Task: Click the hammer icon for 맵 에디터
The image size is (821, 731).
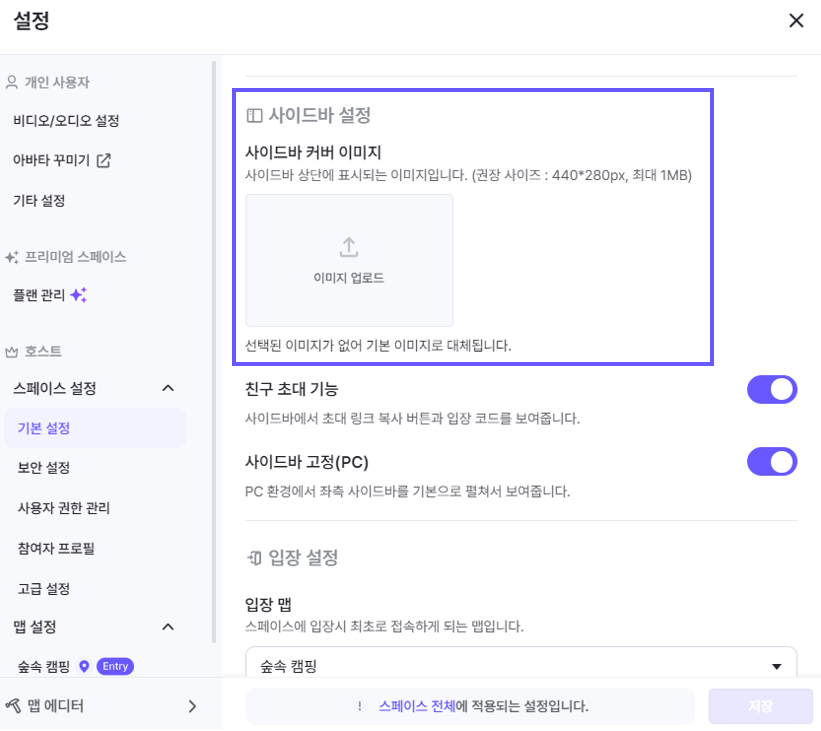Action: coord(13,706)
